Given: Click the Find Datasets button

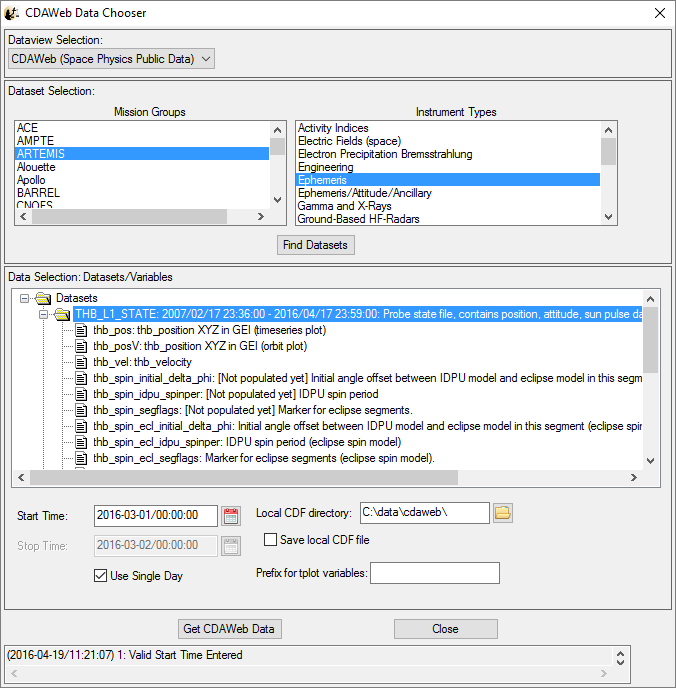Looking at the screenshot, I should point(315,245).
